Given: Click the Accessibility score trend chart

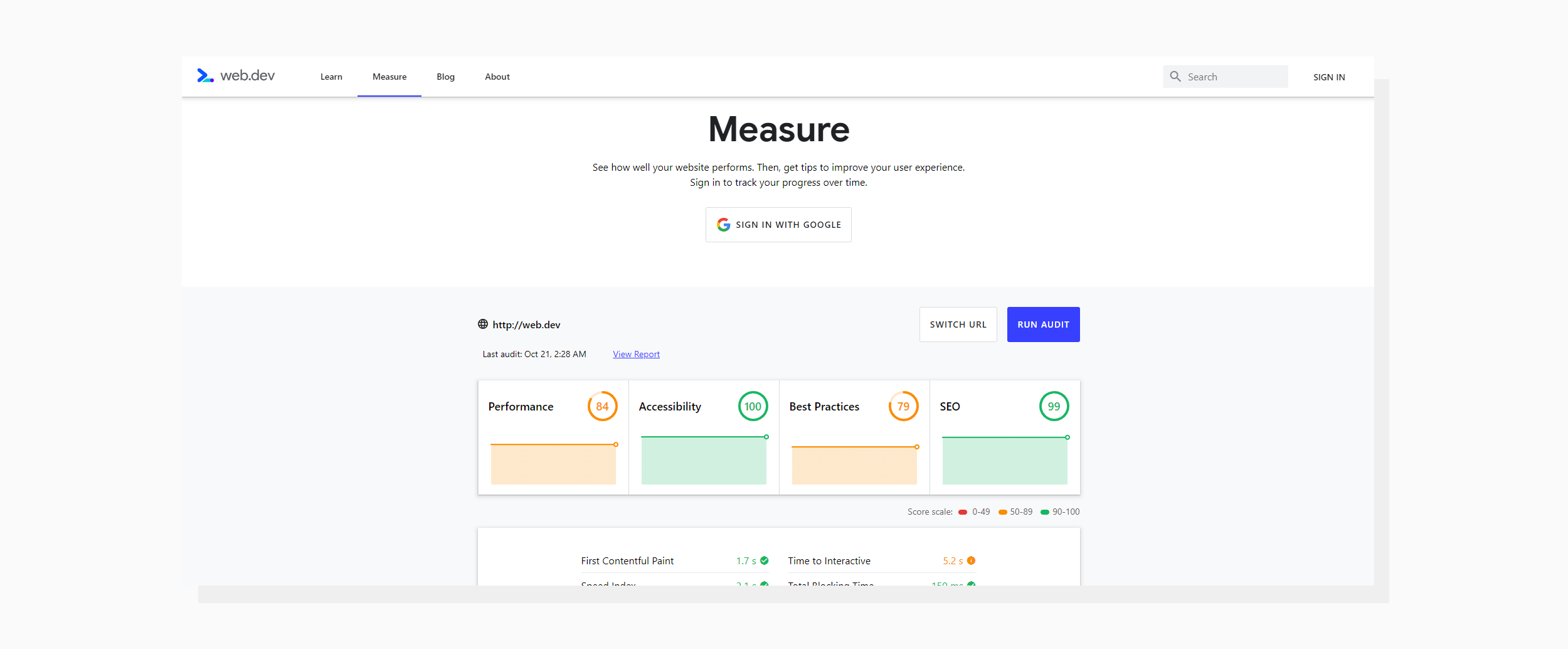Looking at the screenshot, I should tap(703, 460).
